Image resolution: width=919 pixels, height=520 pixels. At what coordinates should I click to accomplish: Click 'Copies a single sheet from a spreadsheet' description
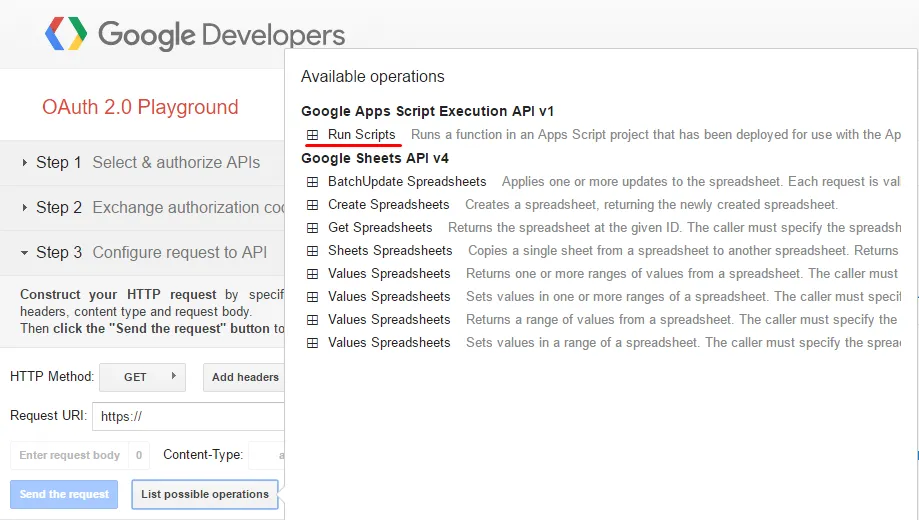683,251
